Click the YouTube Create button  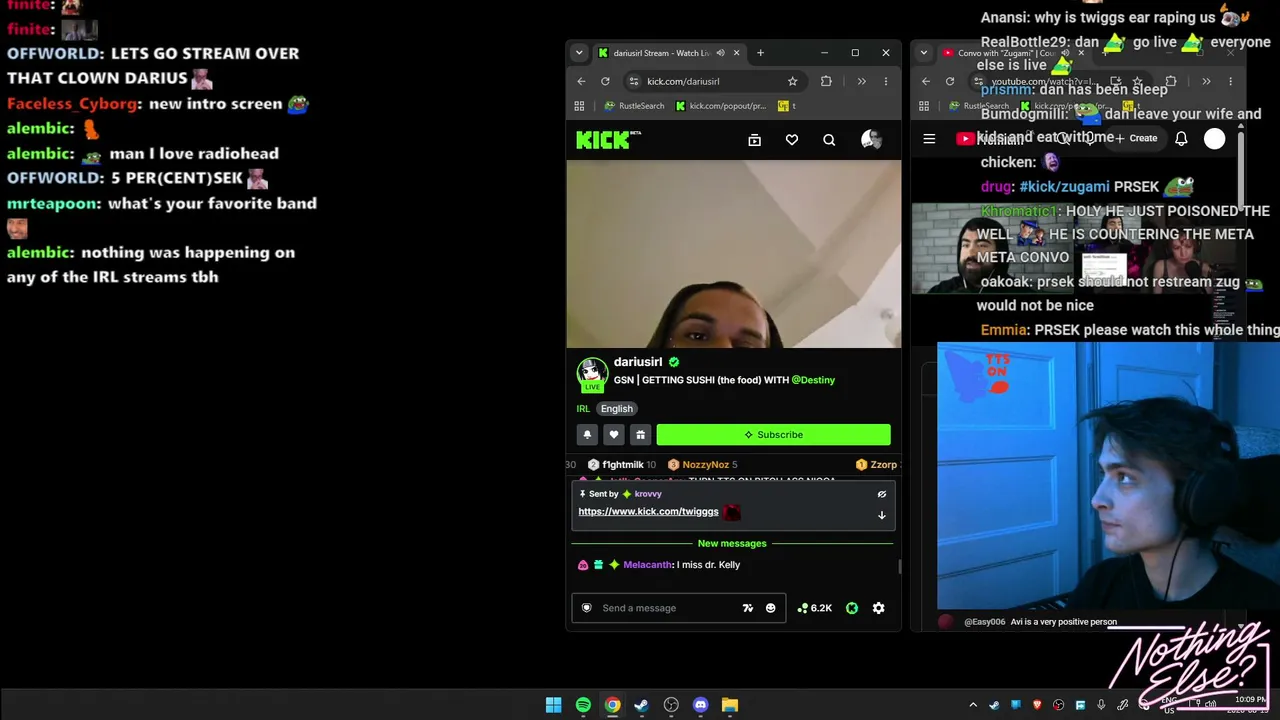point(1136,139)
